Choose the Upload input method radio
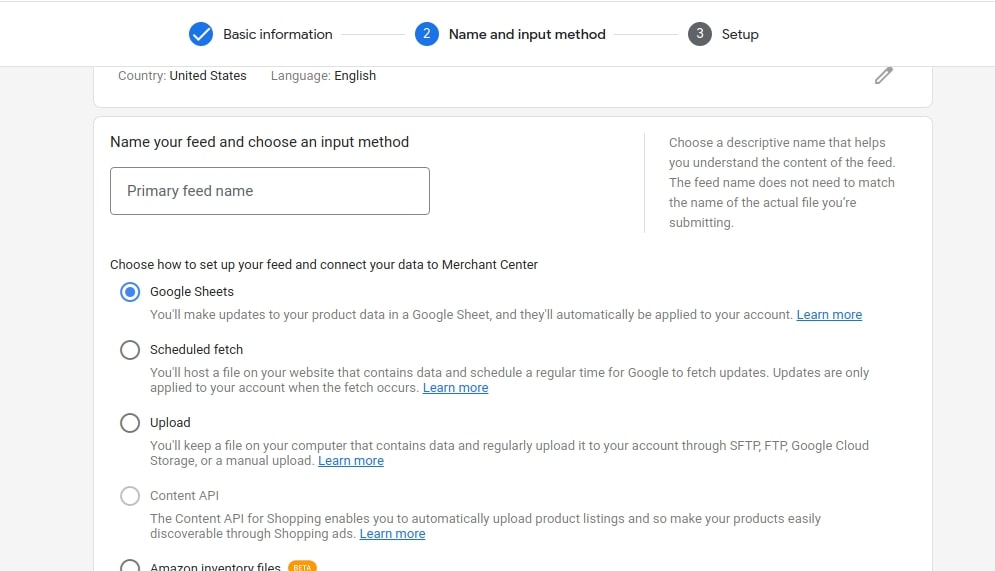The image size is (995, 571). [130, 423]
